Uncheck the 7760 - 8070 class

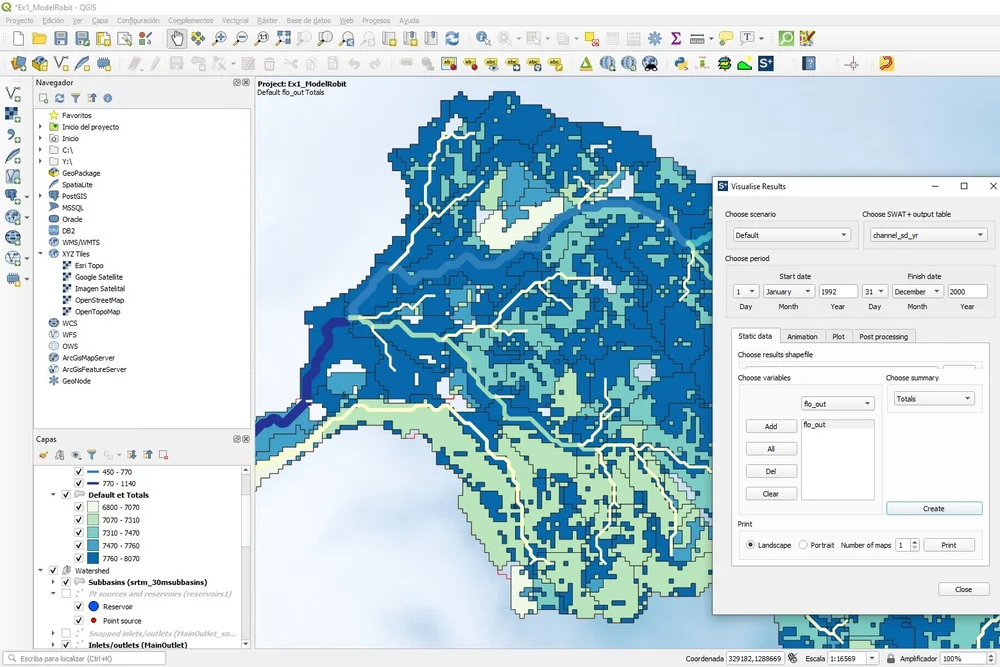[x=78, y=558]
